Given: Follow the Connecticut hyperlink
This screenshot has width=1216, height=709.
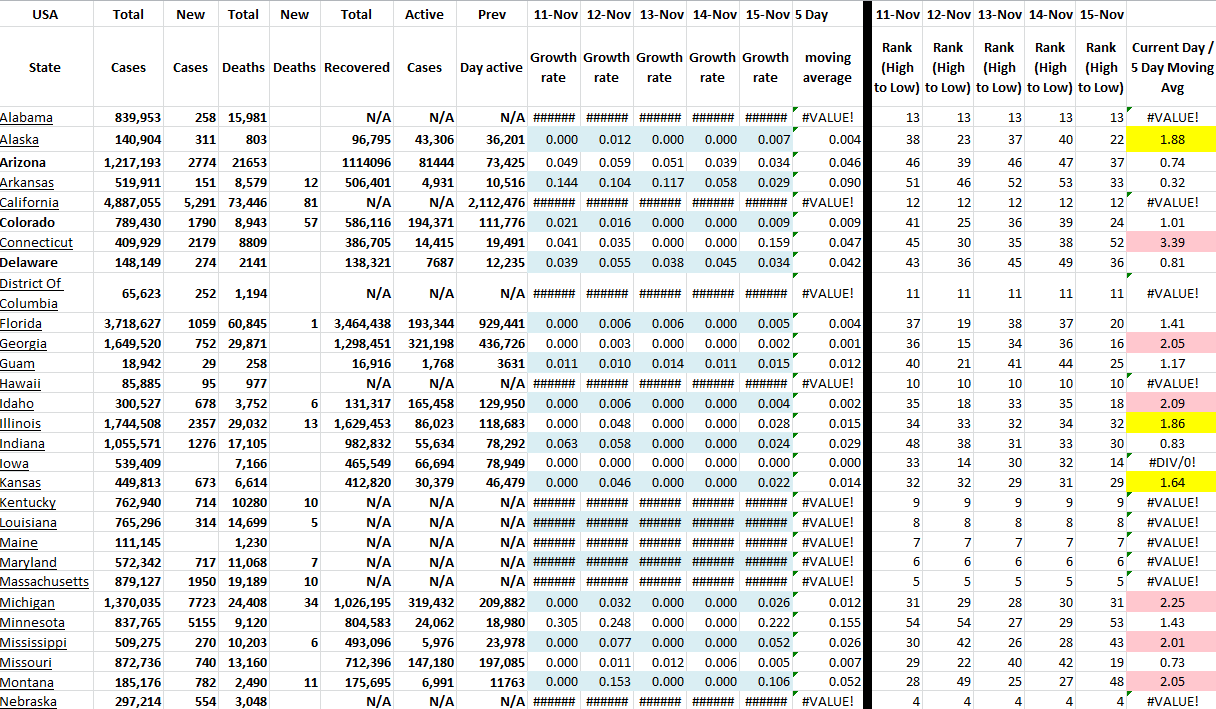Looking at the screenshot, I should (x=36, y=242).
